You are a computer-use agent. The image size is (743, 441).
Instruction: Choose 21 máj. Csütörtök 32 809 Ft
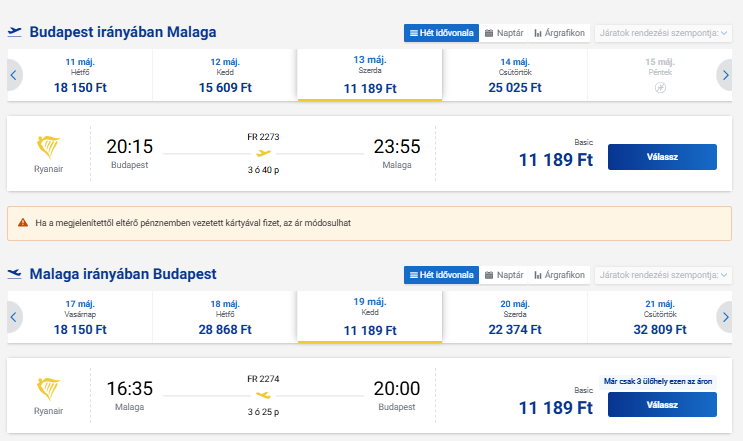[x=659, y=317]
